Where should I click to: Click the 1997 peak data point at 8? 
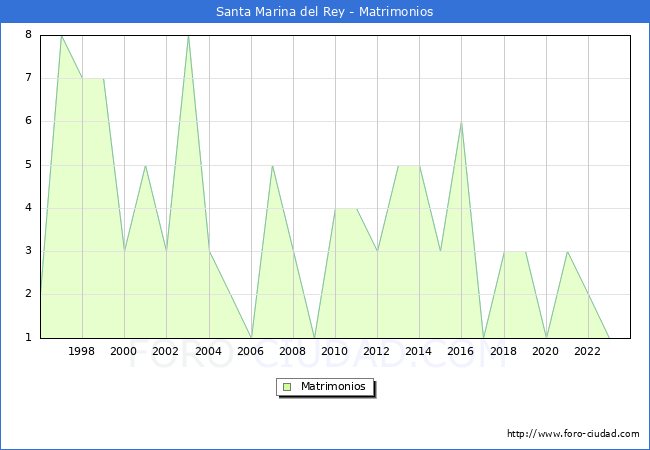pyautogui.click(x=61, y=36)
